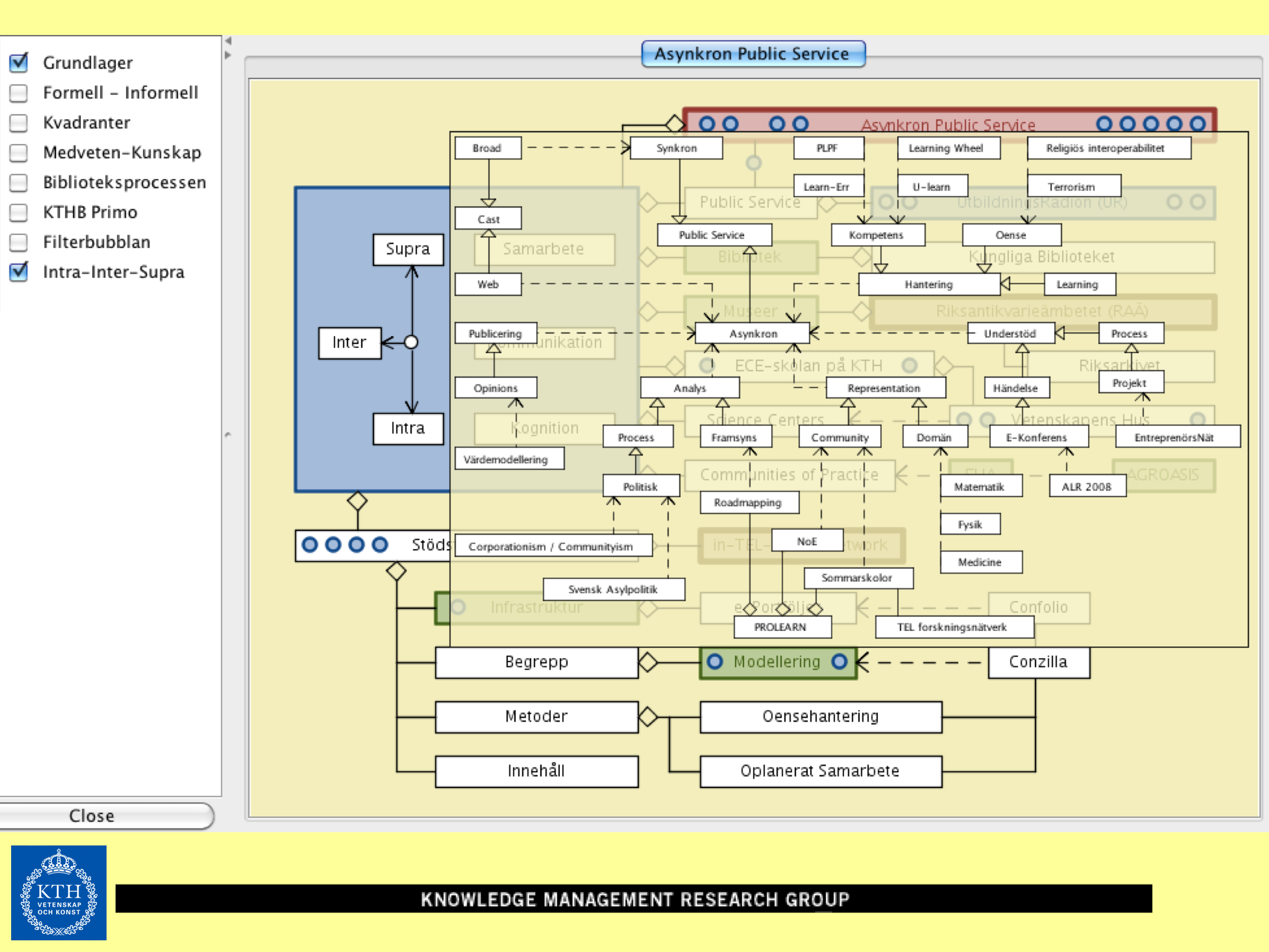This screenshot has height=952, width=1269.
Task: Click the diamond connector beside the Metoder box
Action: 648,716
